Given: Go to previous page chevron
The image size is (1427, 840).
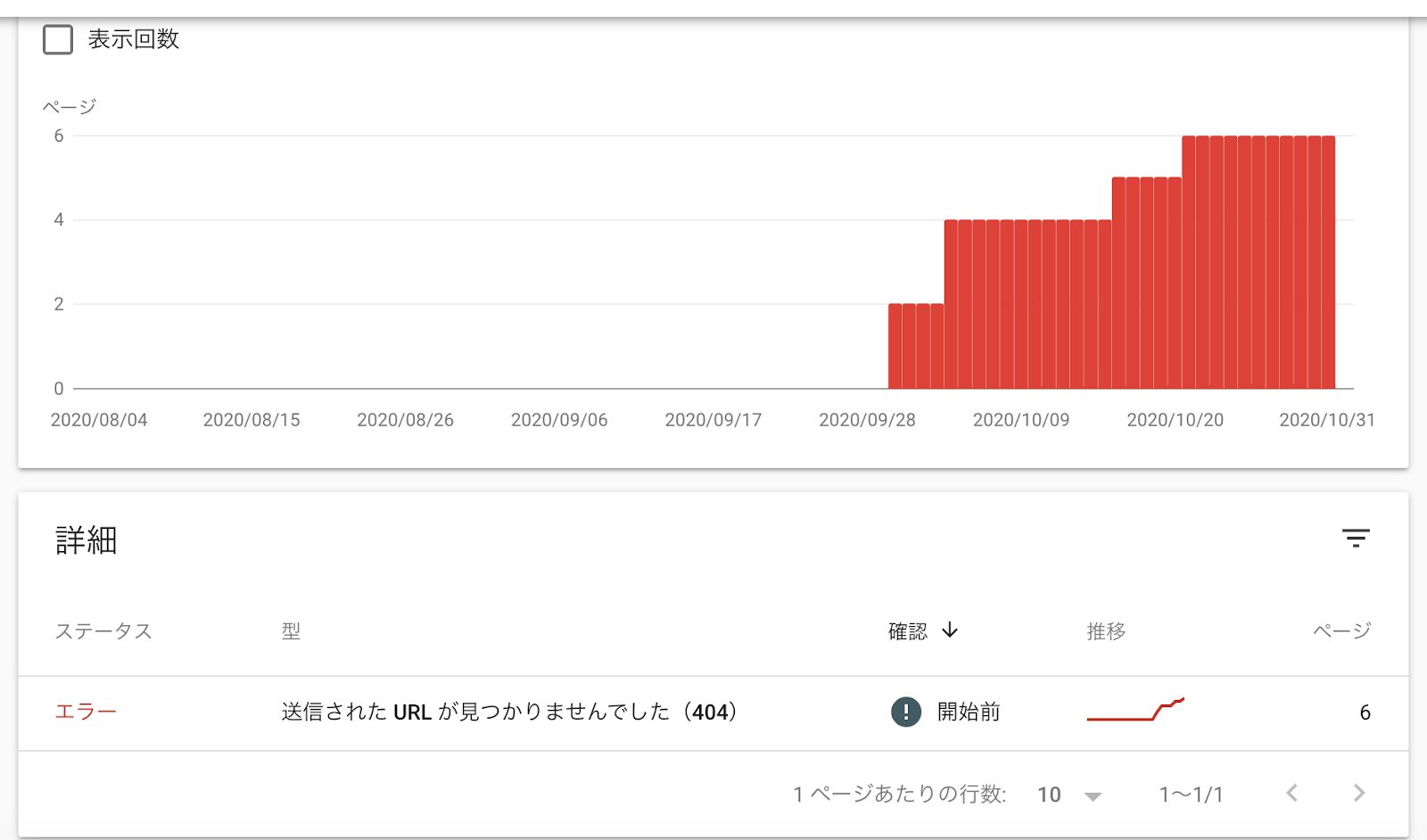Looking at the screenshot, I should point(1291,793).
